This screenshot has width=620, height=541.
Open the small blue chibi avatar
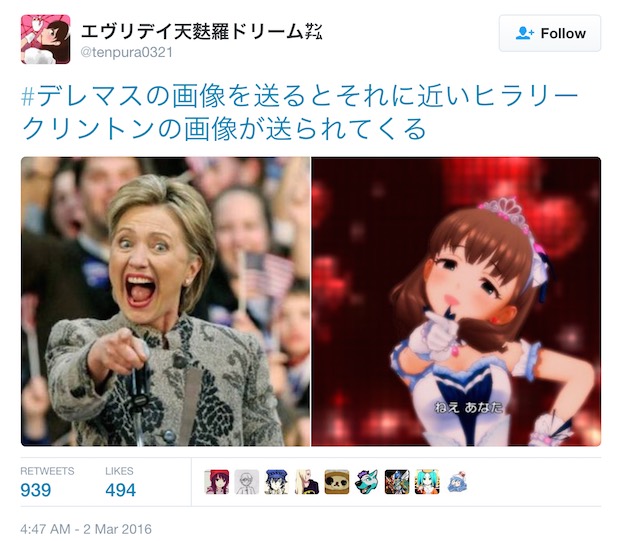click(x=457, y=482)
